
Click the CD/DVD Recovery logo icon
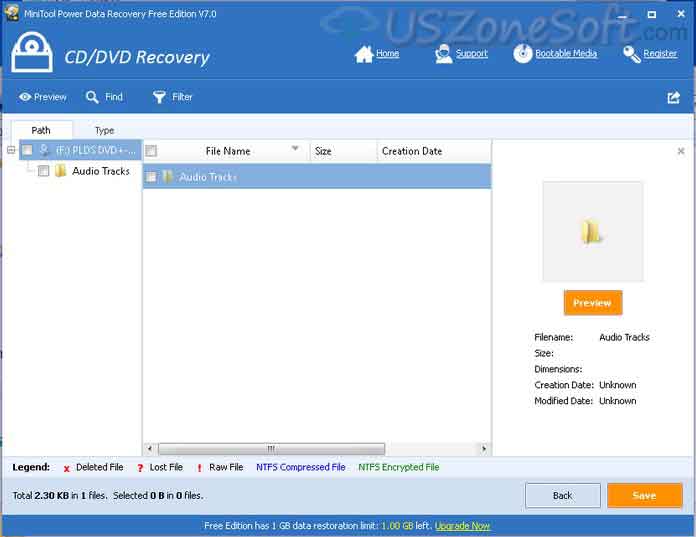(32, 52)
